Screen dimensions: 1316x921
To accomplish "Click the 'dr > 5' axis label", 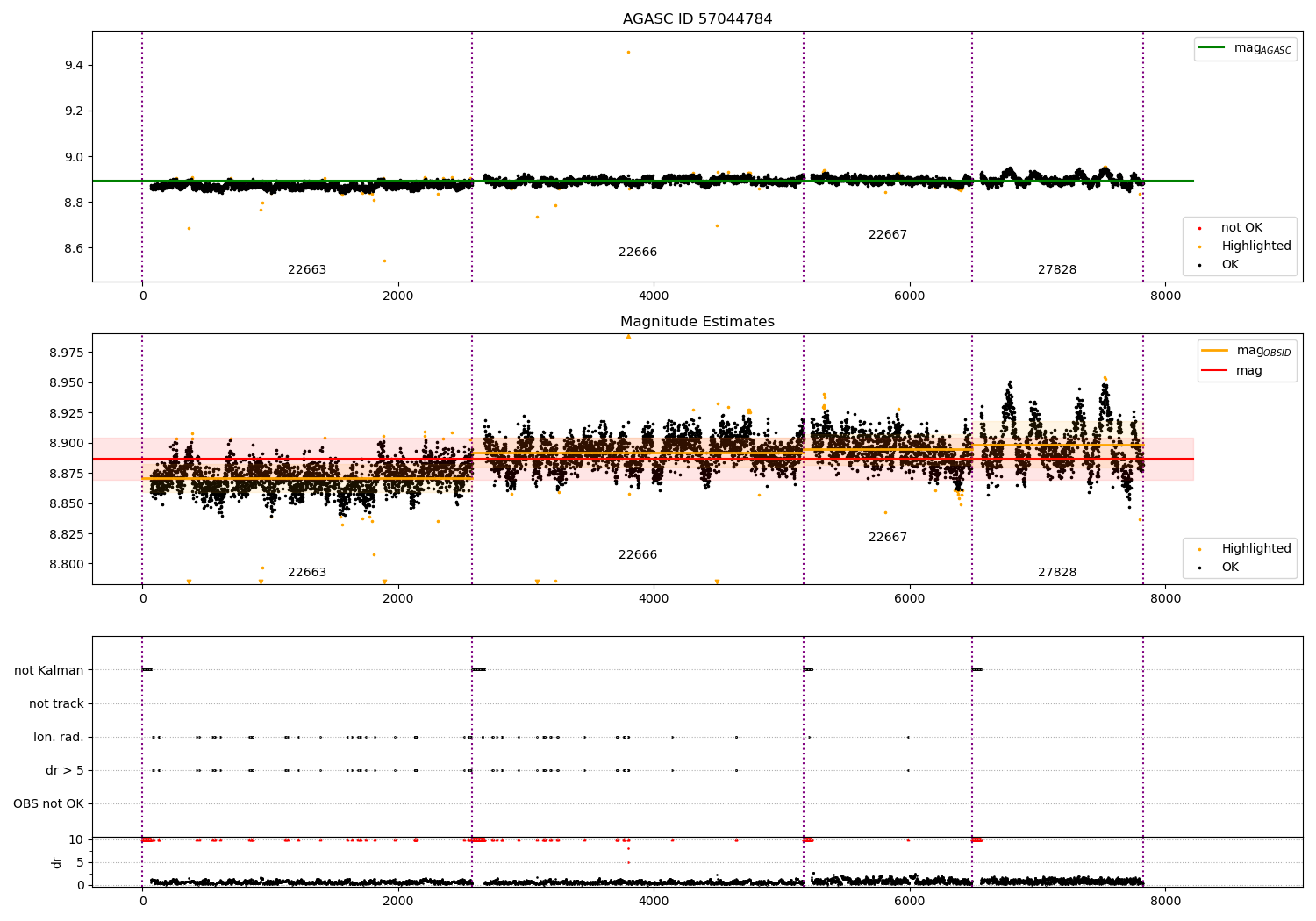I will [x=65, y=770].
